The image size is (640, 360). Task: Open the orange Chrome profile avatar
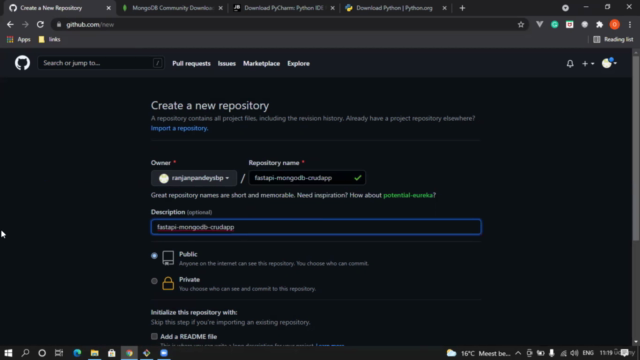[x=615, y=24]
